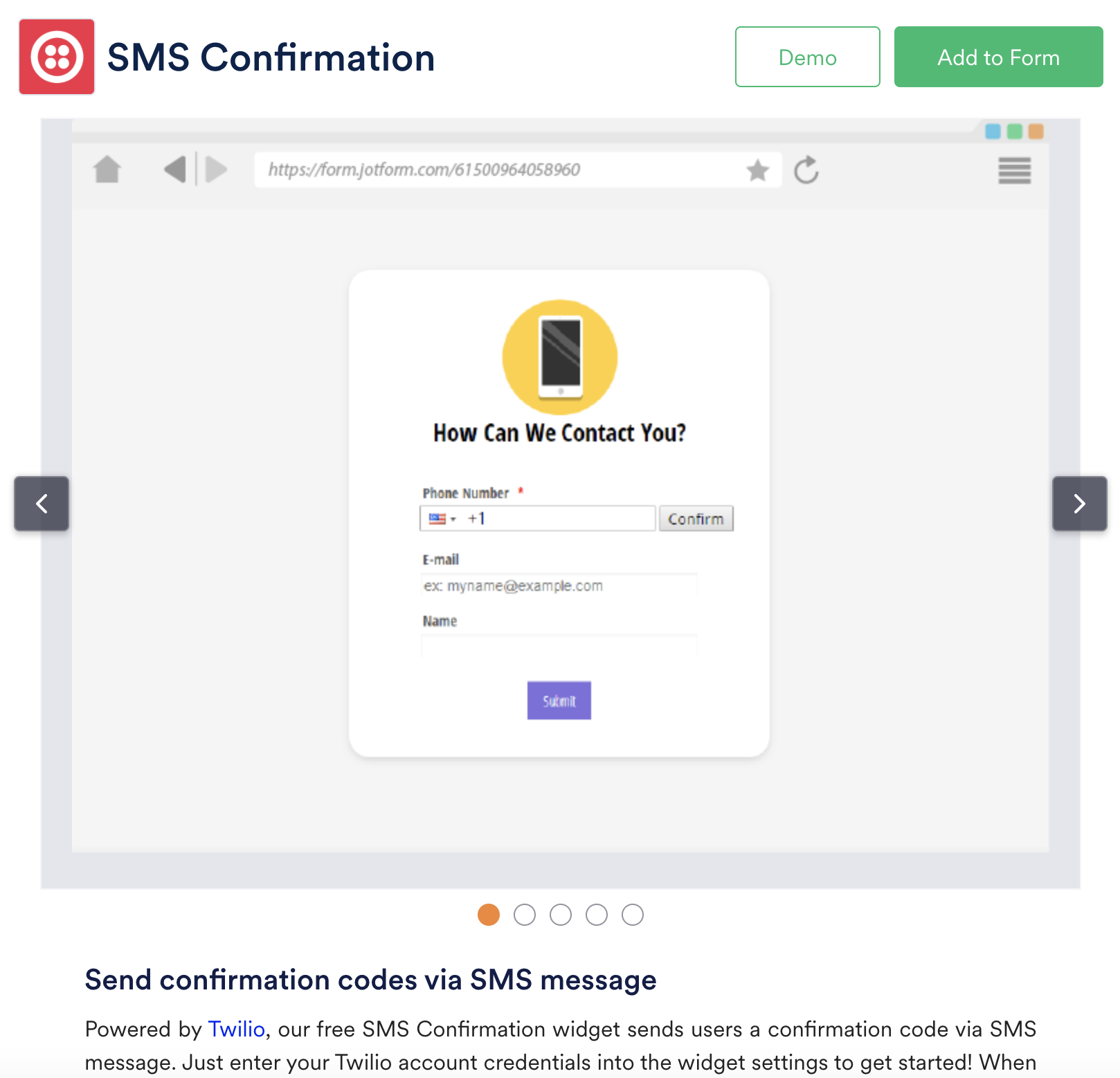
Task: Click the Add to Form button
Action: [x=998, y=57]
